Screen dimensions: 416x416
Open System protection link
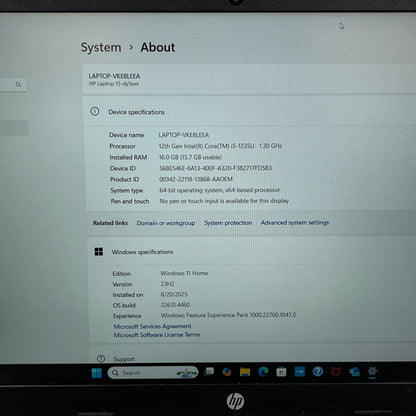tap(228, 223)
